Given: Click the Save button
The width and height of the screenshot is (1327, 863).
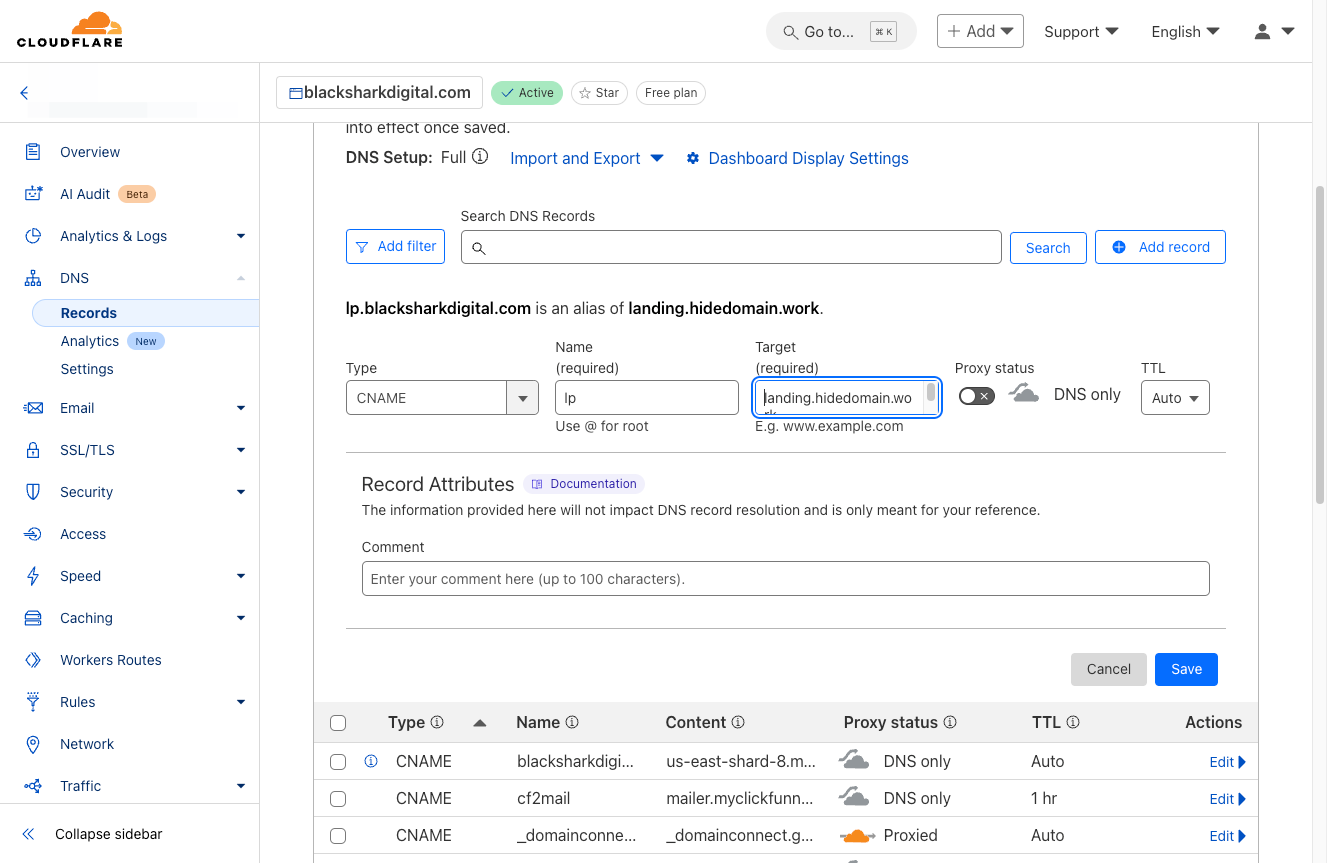Looking at the screenshot, I should click(1186, 669).
